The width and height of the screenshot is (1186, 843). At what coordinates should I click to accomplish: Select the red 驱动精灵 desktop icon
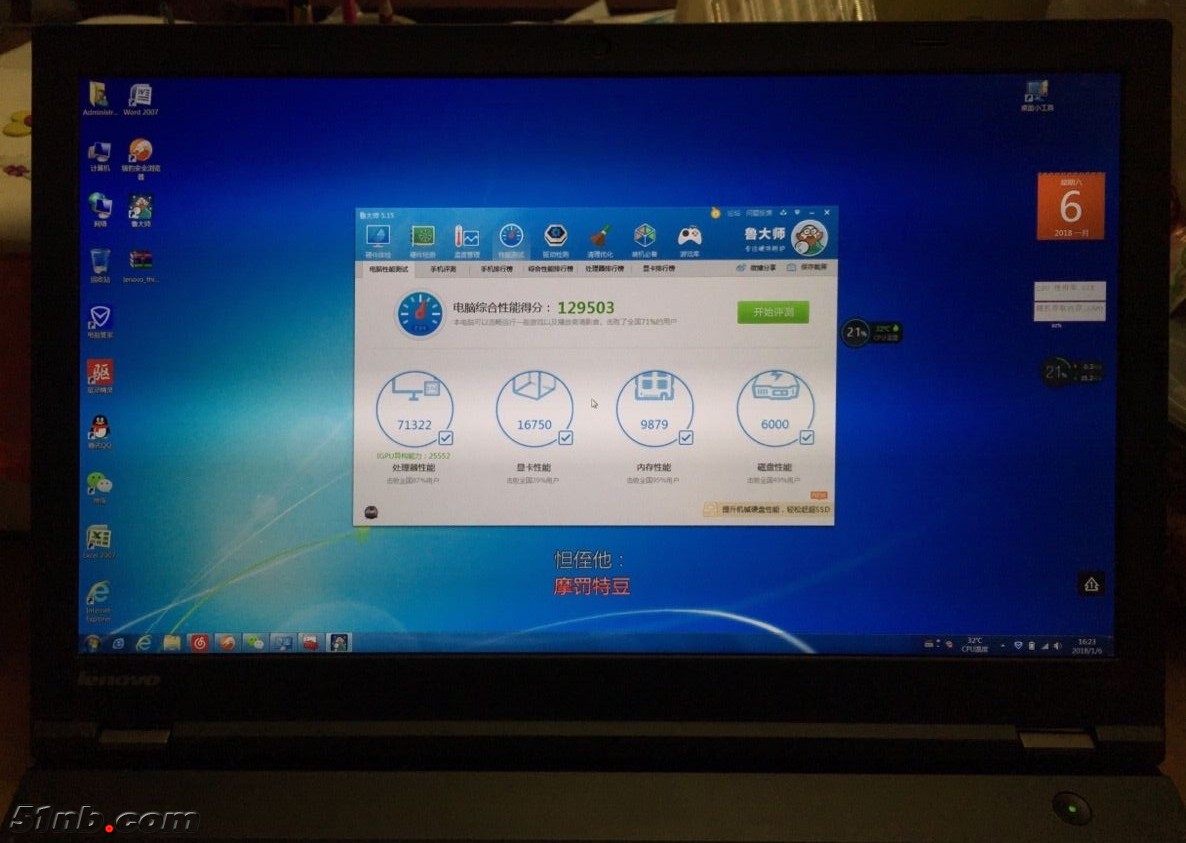point(100,377)
